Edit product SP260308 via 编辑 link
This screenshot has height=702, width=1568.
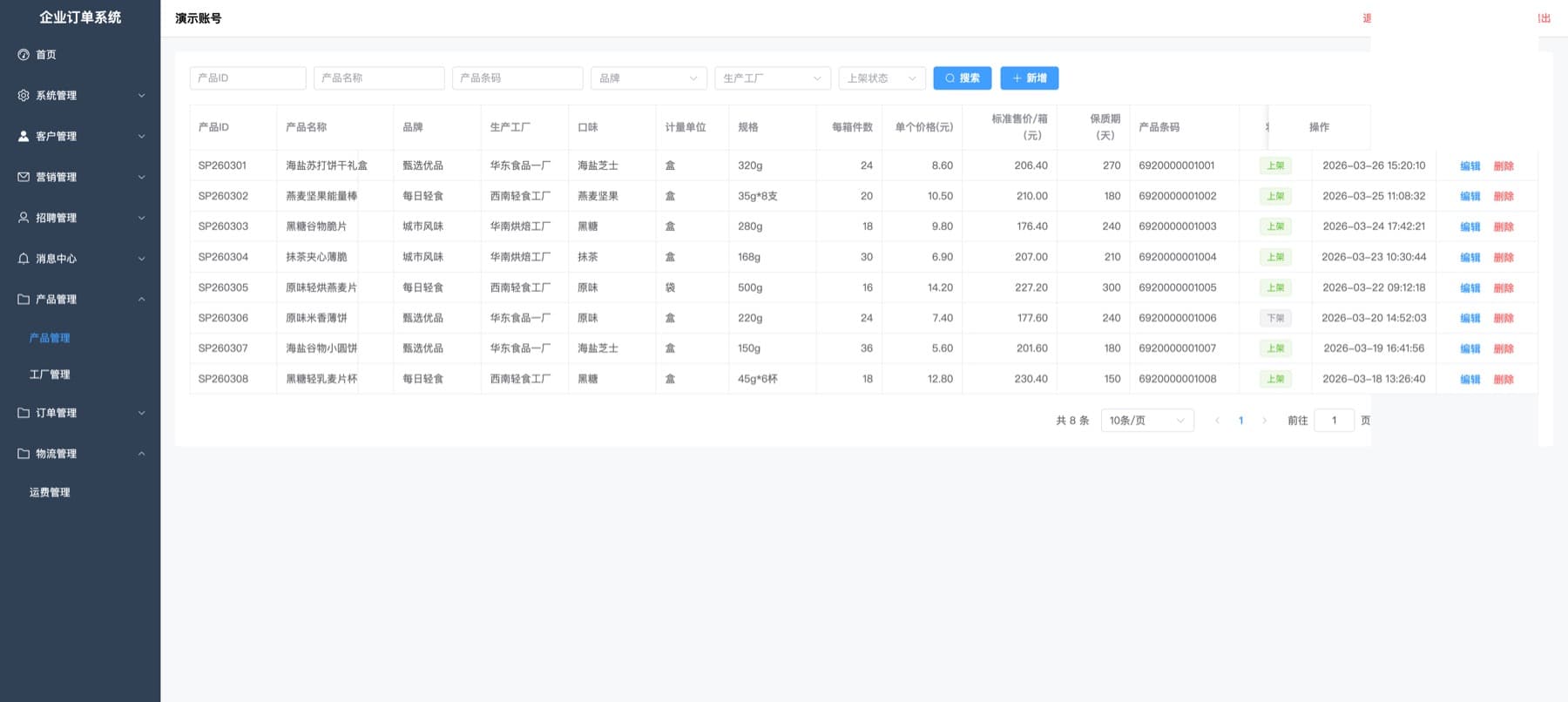[1470, 380]
